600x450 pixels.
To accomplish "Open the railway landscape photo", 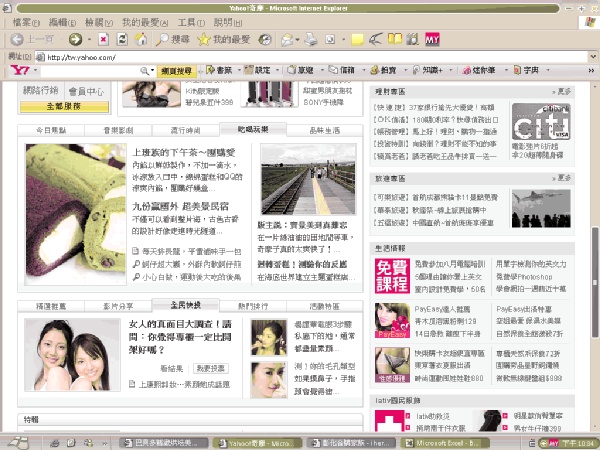I will point(308,179).
